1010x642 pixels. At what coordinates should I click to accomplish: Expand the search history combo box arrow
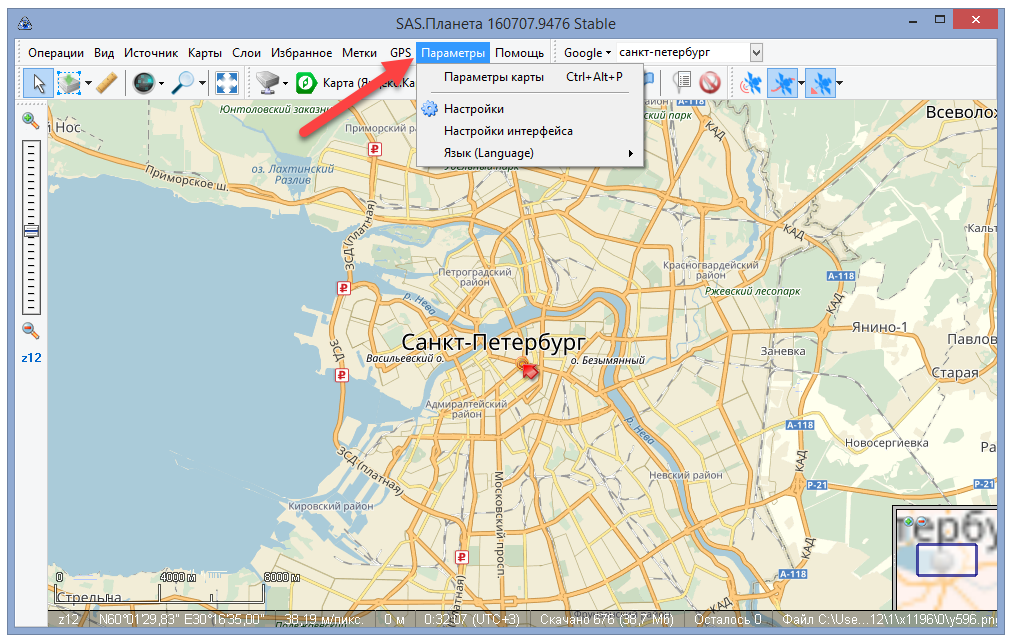click(756, 52)
